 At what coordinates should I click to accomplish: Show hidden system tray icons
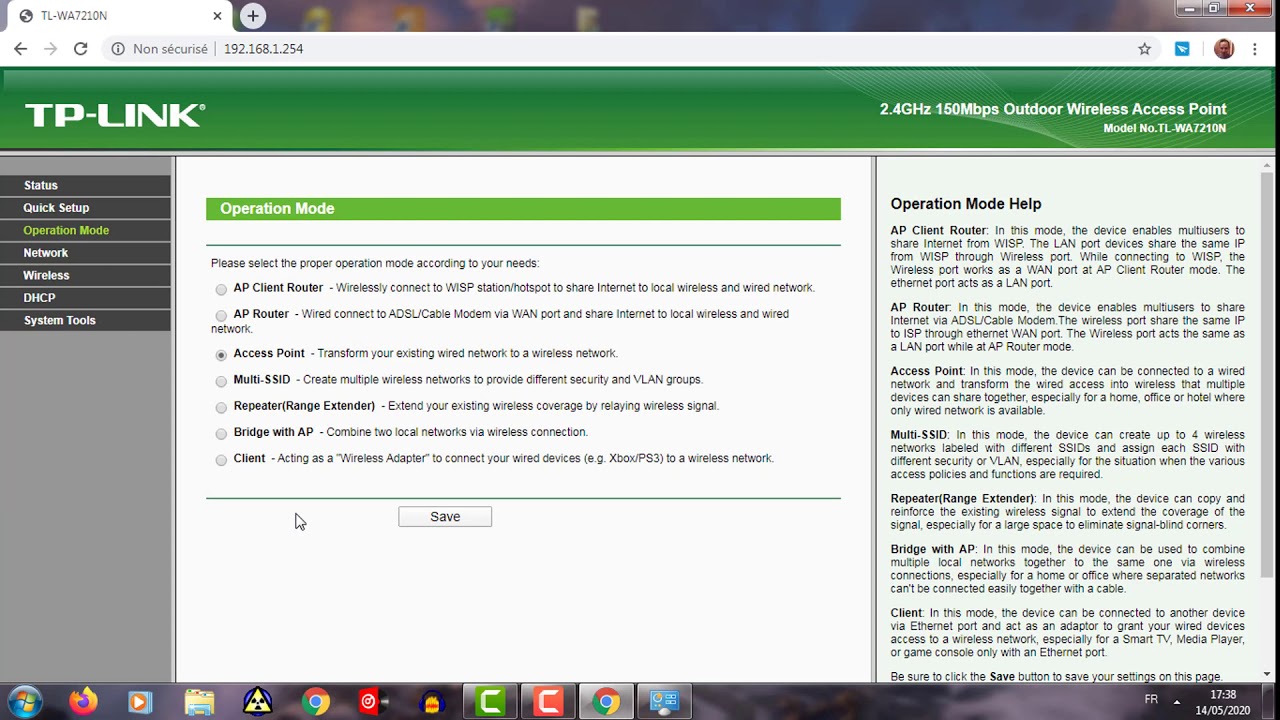pos(1177,701)
